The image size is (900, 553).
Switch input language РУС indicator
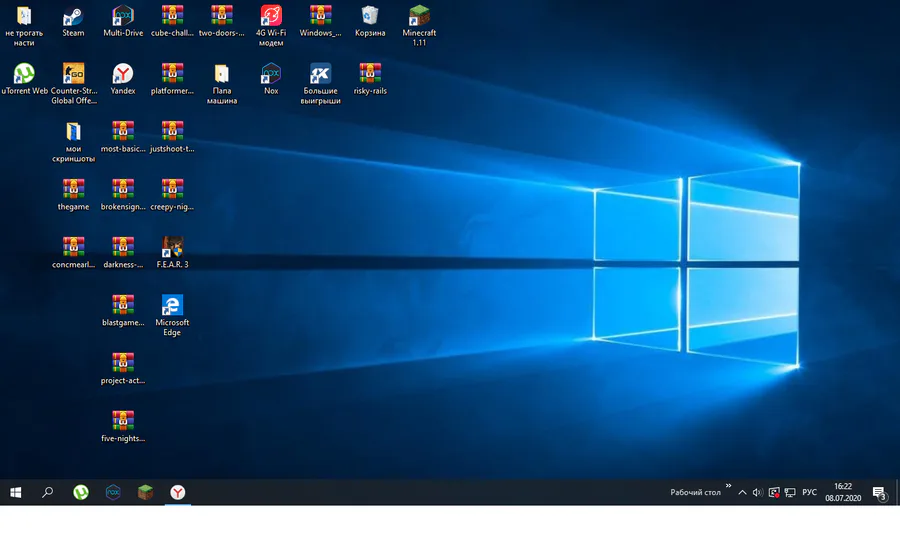[x=809, y=493]
